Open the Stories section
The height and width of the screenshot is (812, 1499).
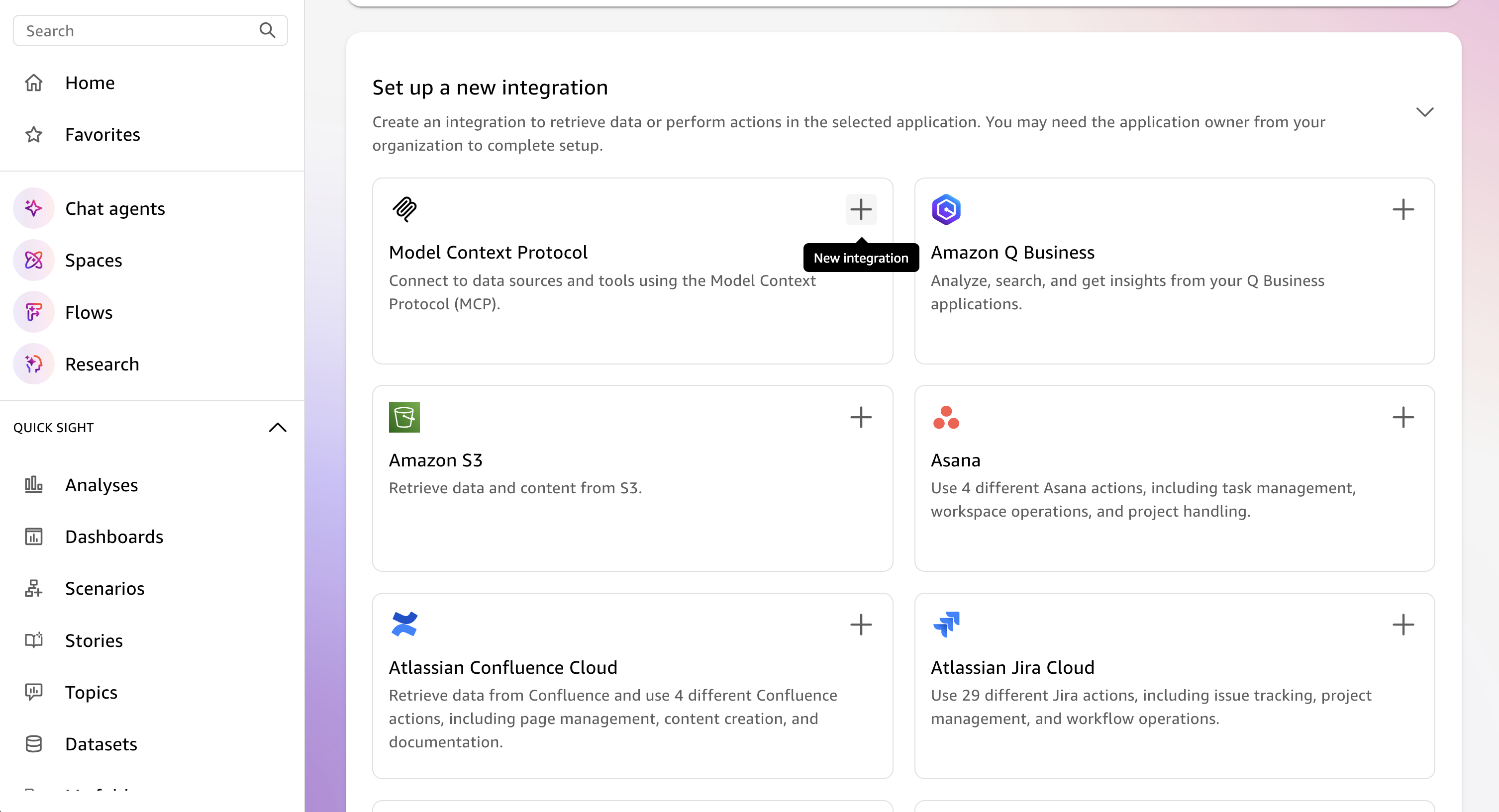(94, 640)
